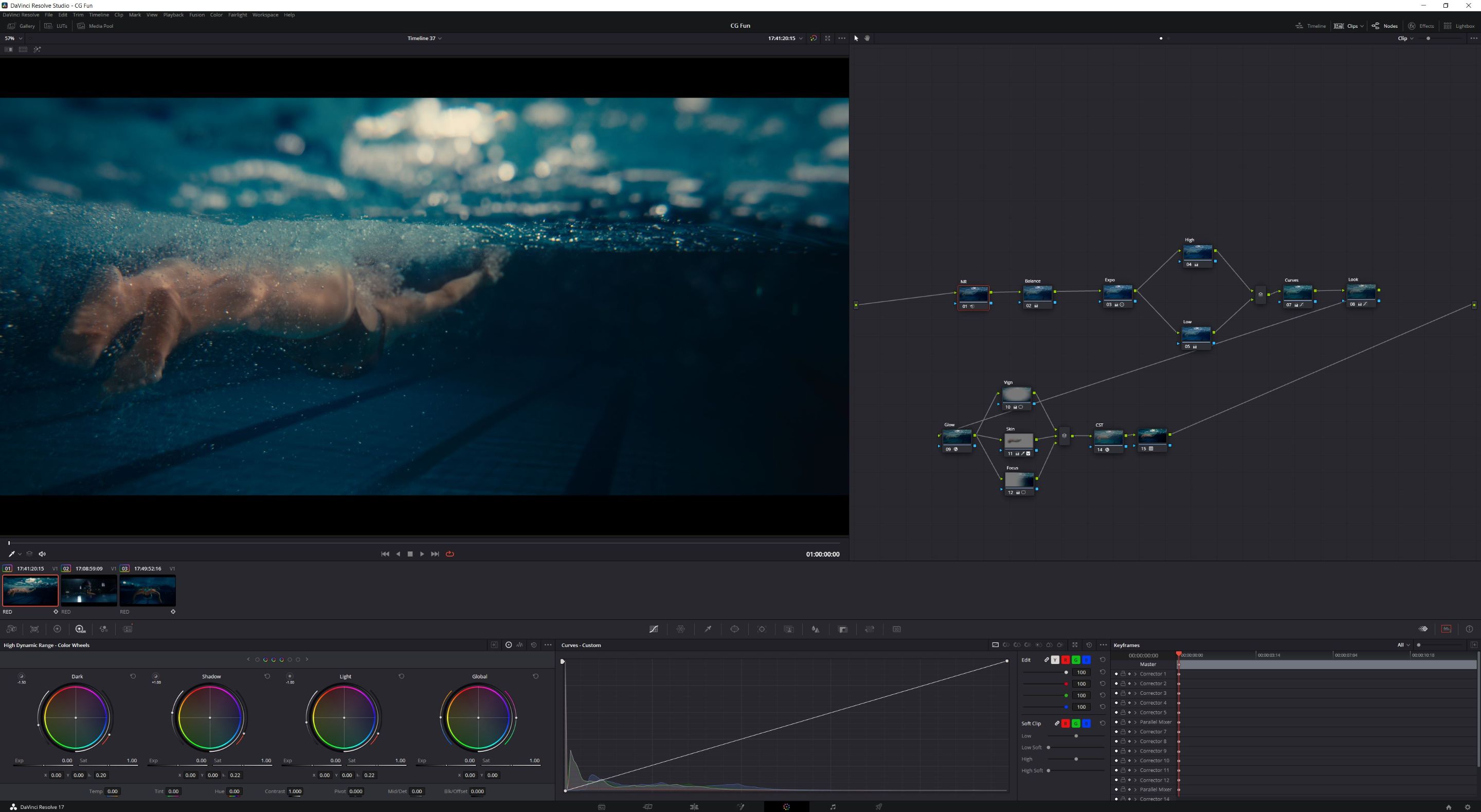Screen dimensions: 1481x812
Task: Toggle luminance Y channel in Edit
Action: point(1055,660)
